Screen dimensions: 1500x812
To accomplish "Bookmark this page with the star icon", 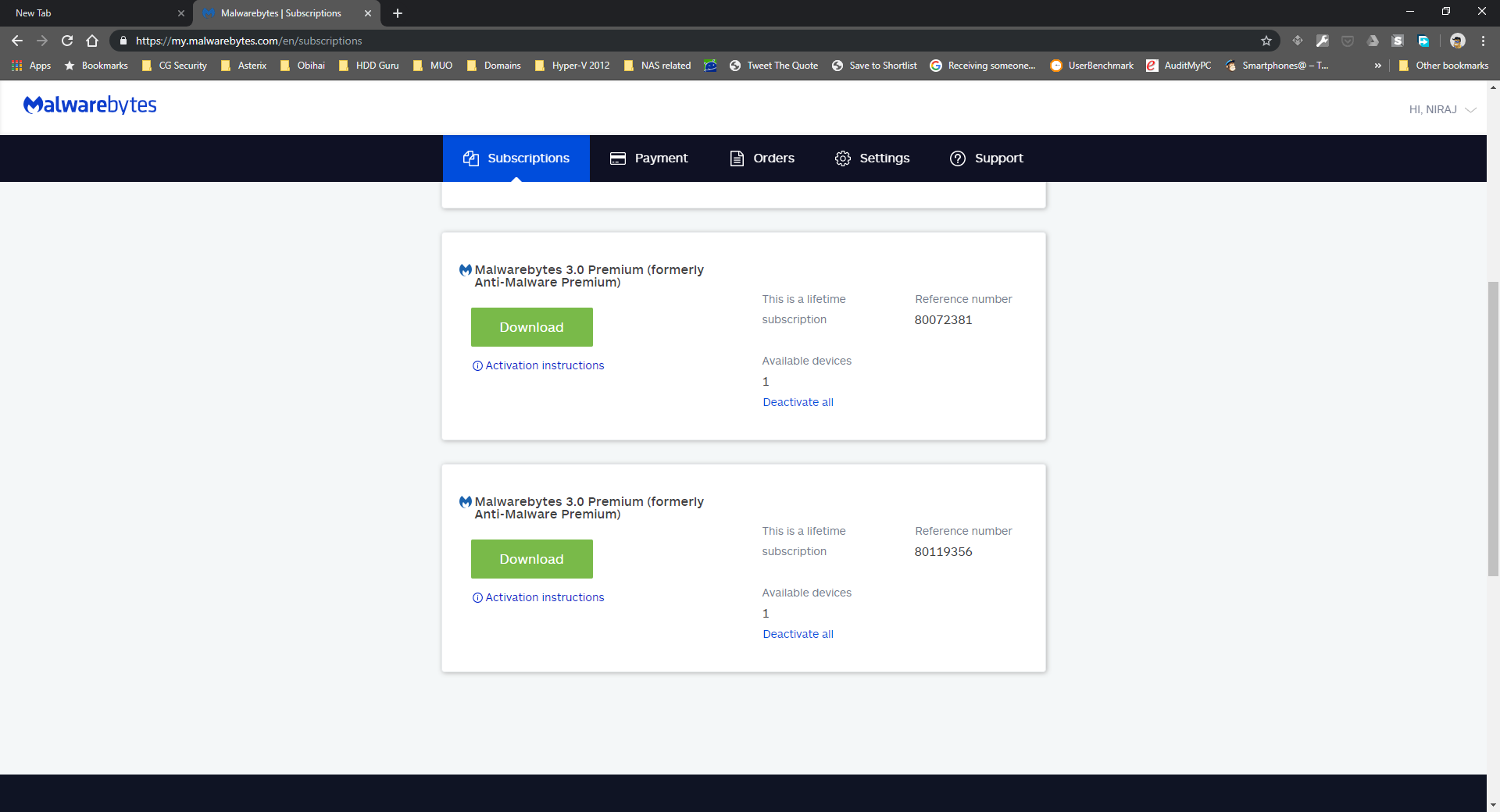I will click(1266, 41).
